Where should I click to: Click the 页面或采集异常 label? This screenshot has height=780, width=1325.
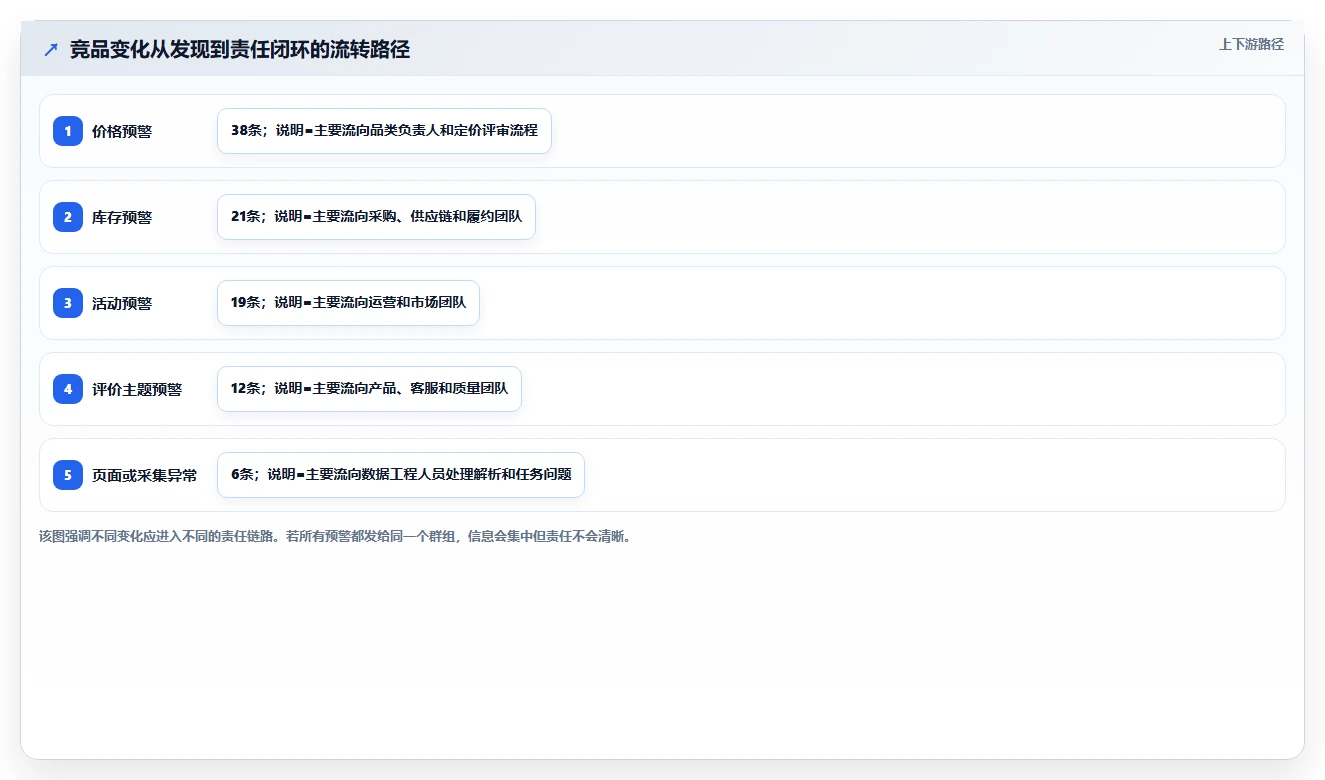click(145, 475)
